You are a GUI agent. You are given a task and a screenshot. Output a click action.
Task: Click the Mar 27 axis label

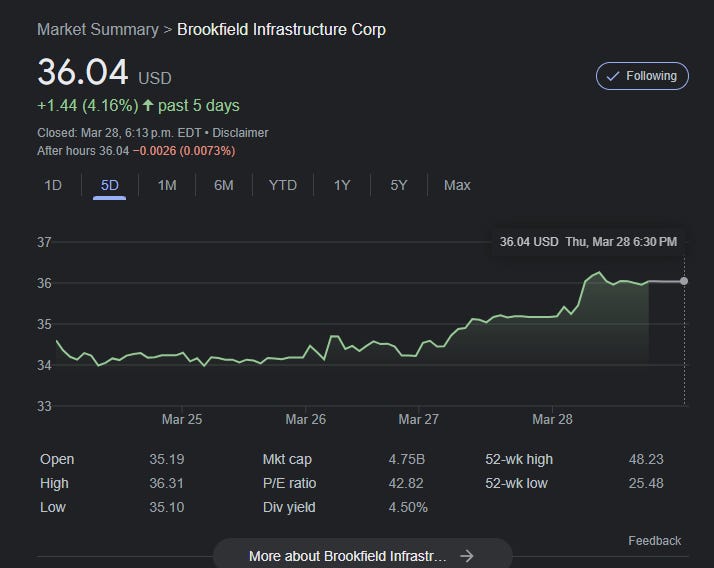pyautogui.click(x=418, y=419)
